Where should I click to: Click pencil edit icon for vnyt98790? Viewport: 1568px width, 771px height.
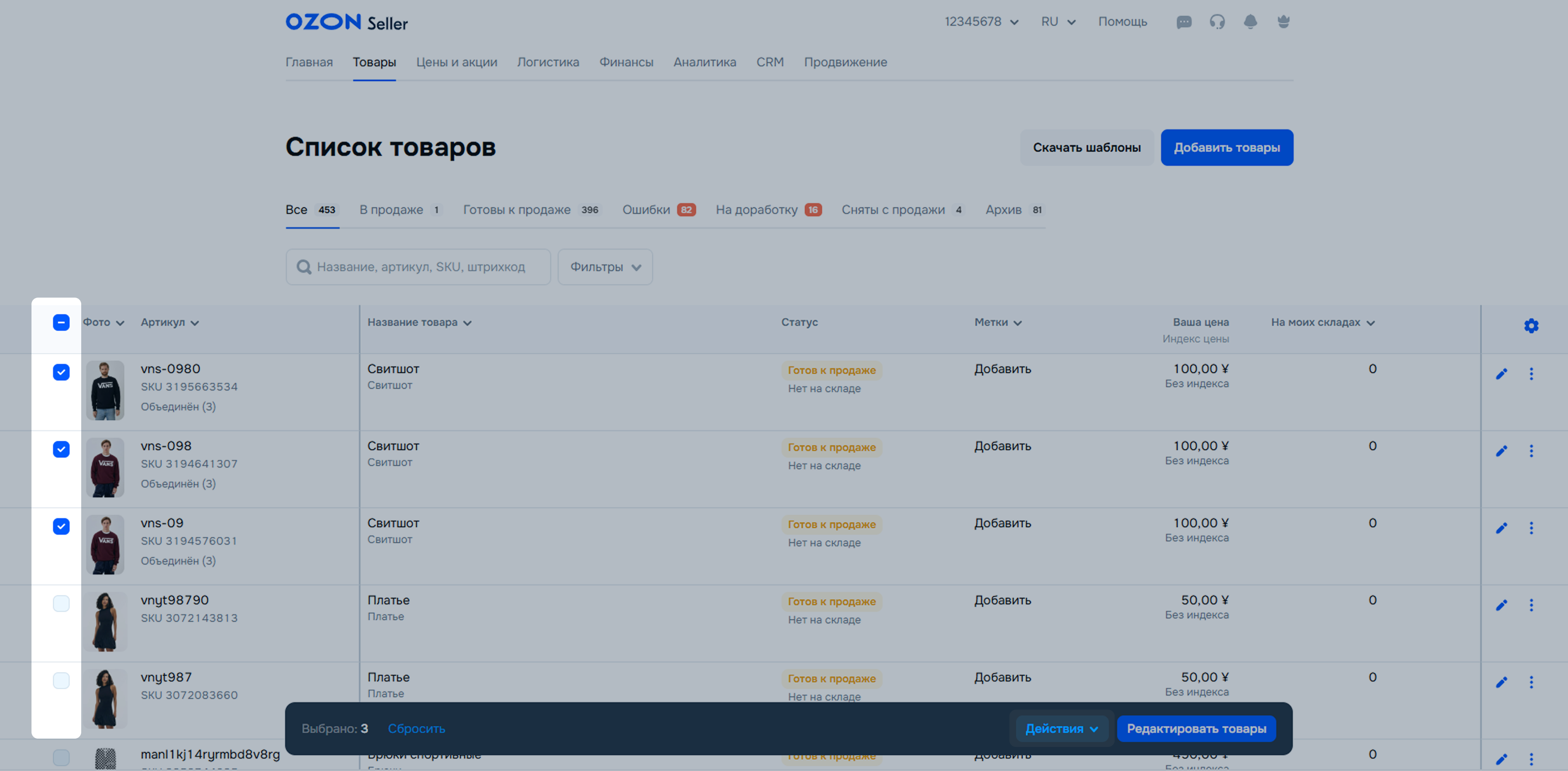[x=1501, y=605]
